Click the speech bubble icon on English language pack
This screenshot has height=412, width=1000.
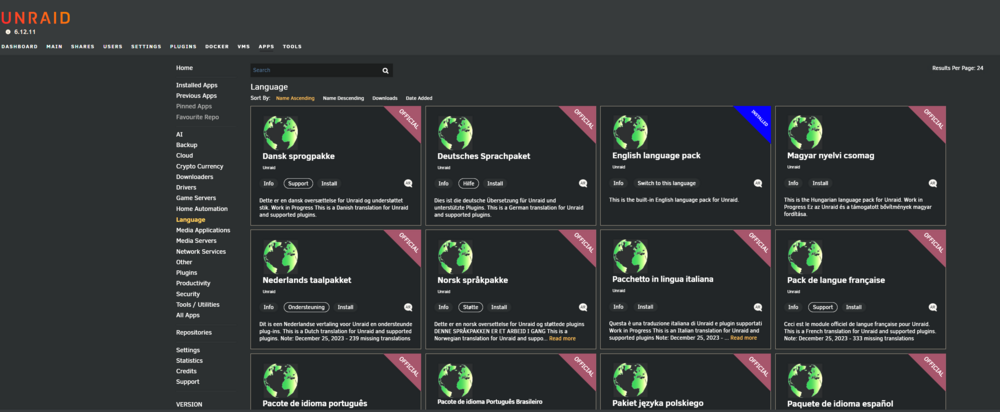[758, 183]
